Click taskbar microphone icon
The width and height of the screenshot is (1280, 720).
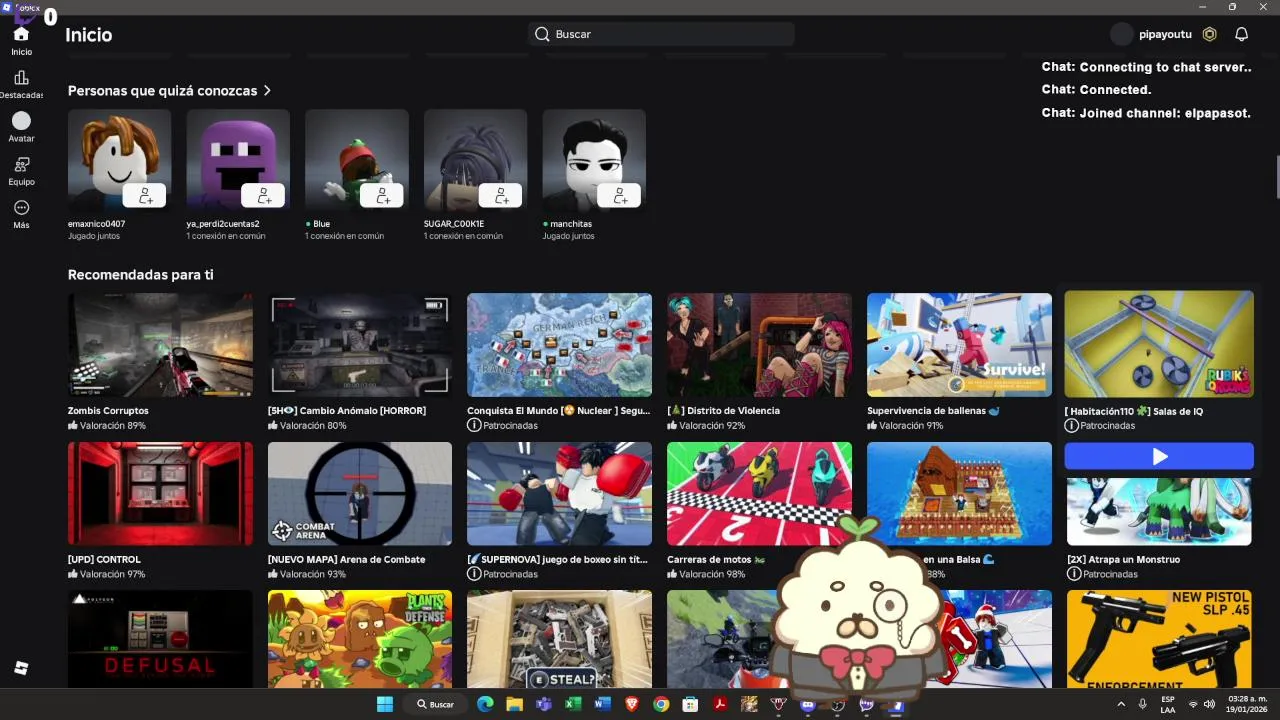[1142, 704]
